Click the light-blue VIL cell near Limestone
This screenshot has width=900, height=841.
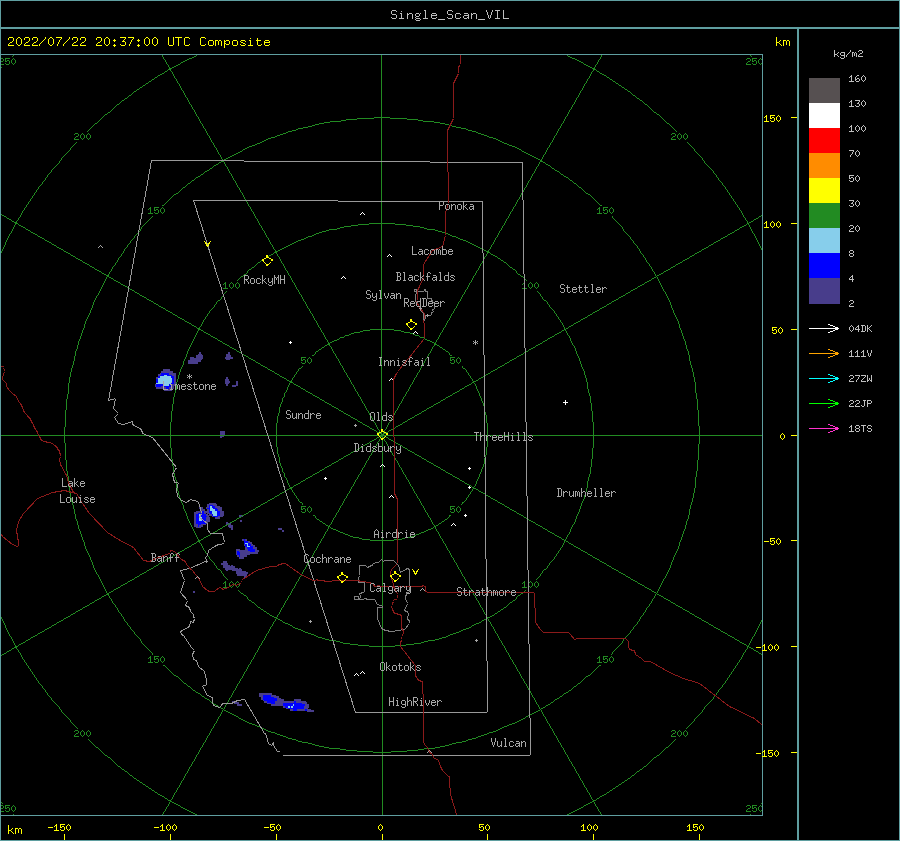pyautogui.click(x=165, y=379)
